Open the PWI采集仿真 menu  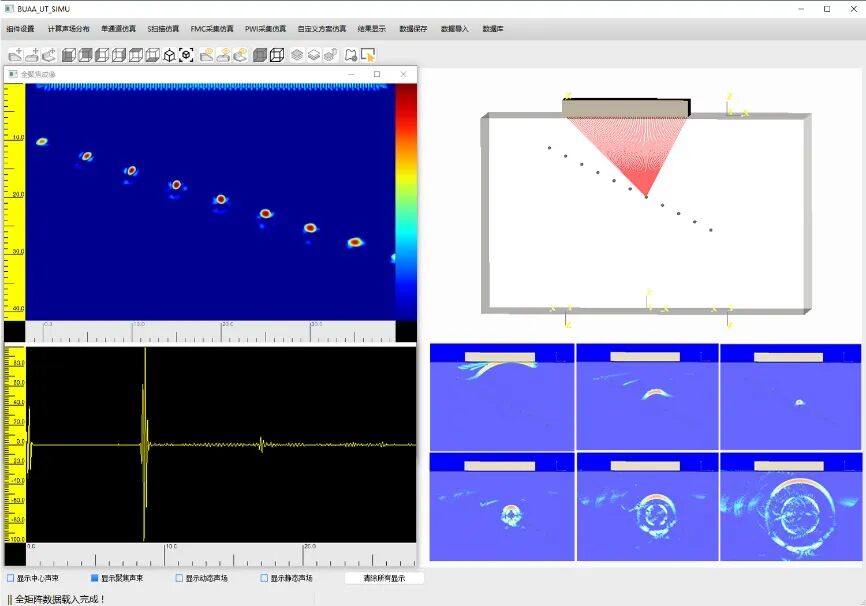point(266,29)
